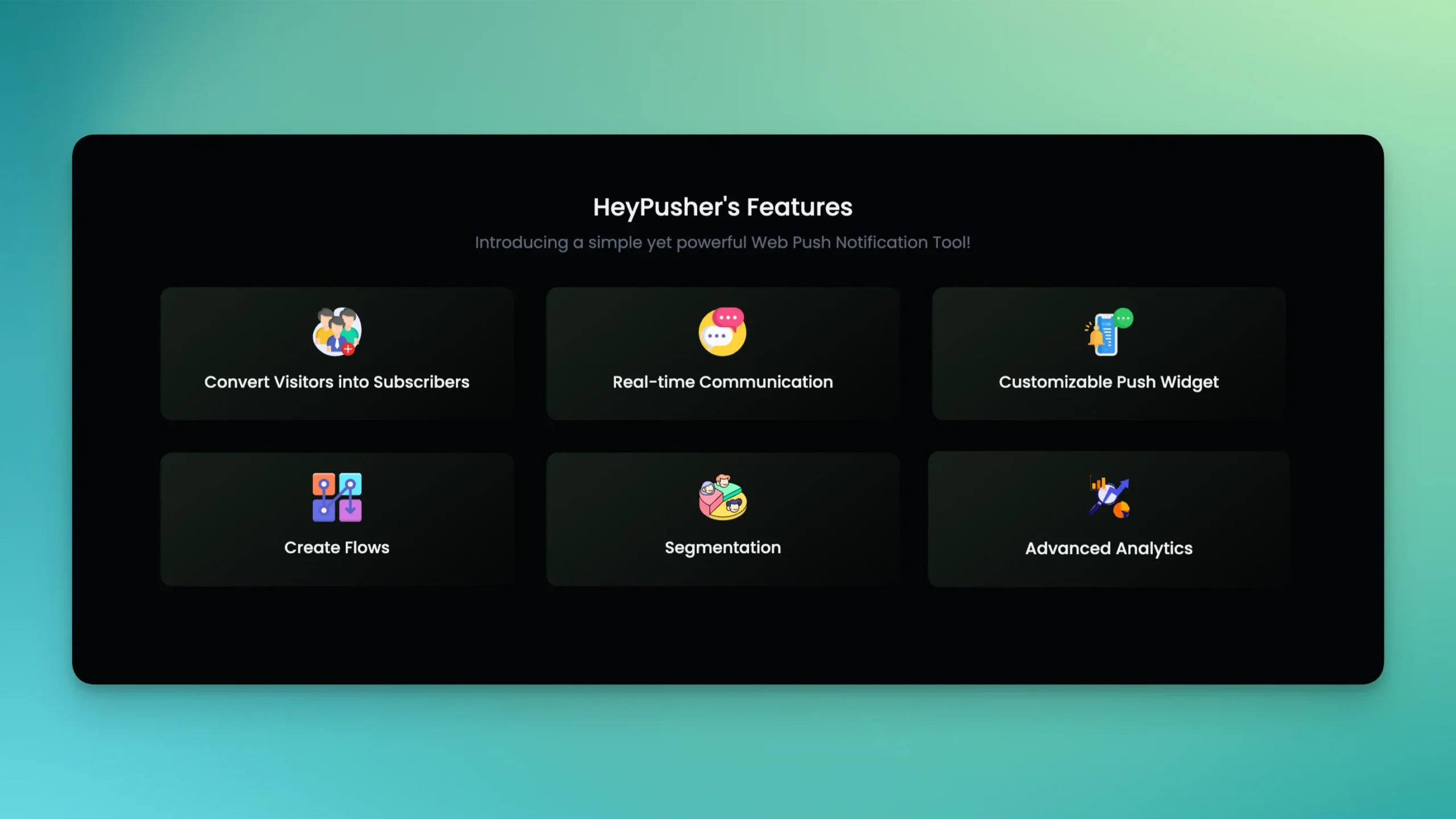Select the Convert Visitors into Subscribers people icon
The width and height of the screenshot is (1456, 819).
(x=337, y=333)
